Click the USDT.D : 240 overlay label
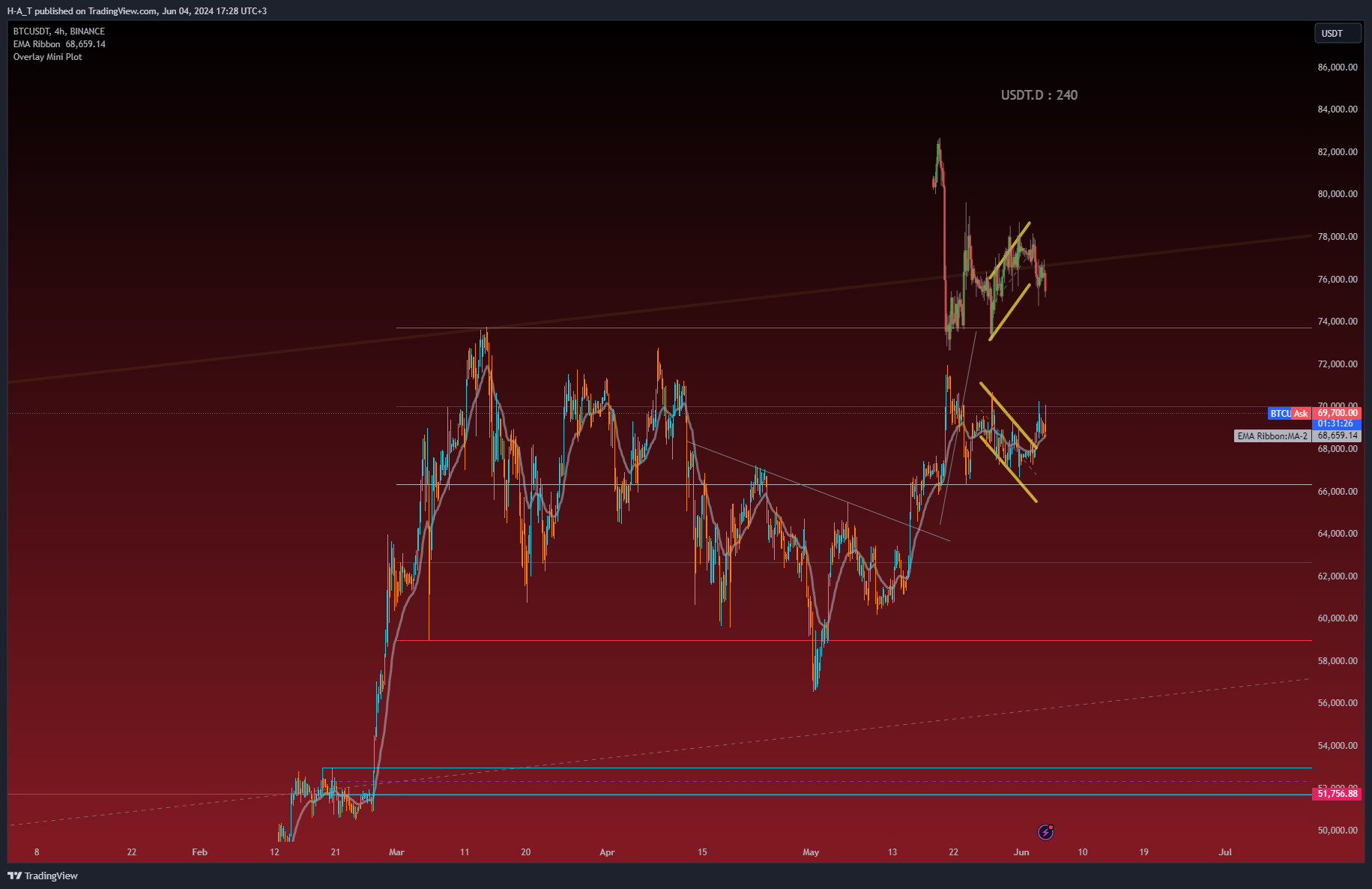 tap(1039, 95)
